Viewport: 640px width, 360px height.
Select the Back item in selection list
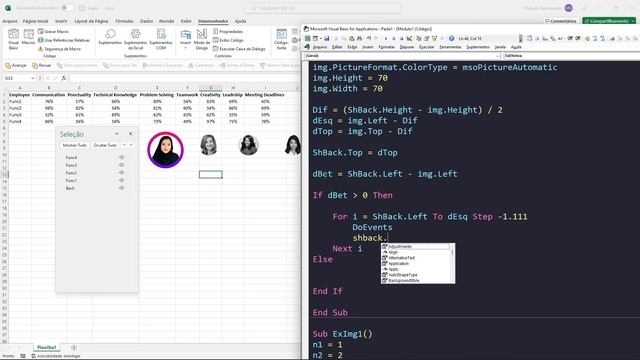tap(70, 188)
